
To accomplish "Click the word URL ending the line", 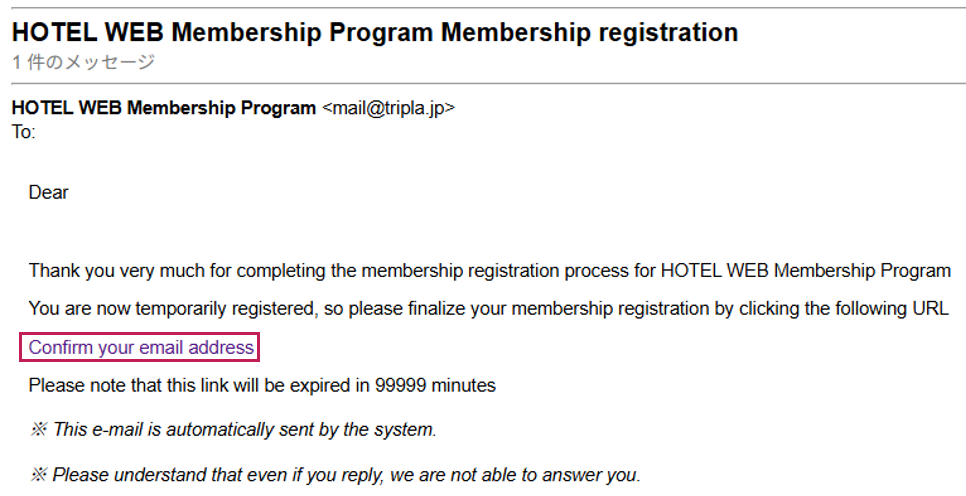I will click(929, 308).
